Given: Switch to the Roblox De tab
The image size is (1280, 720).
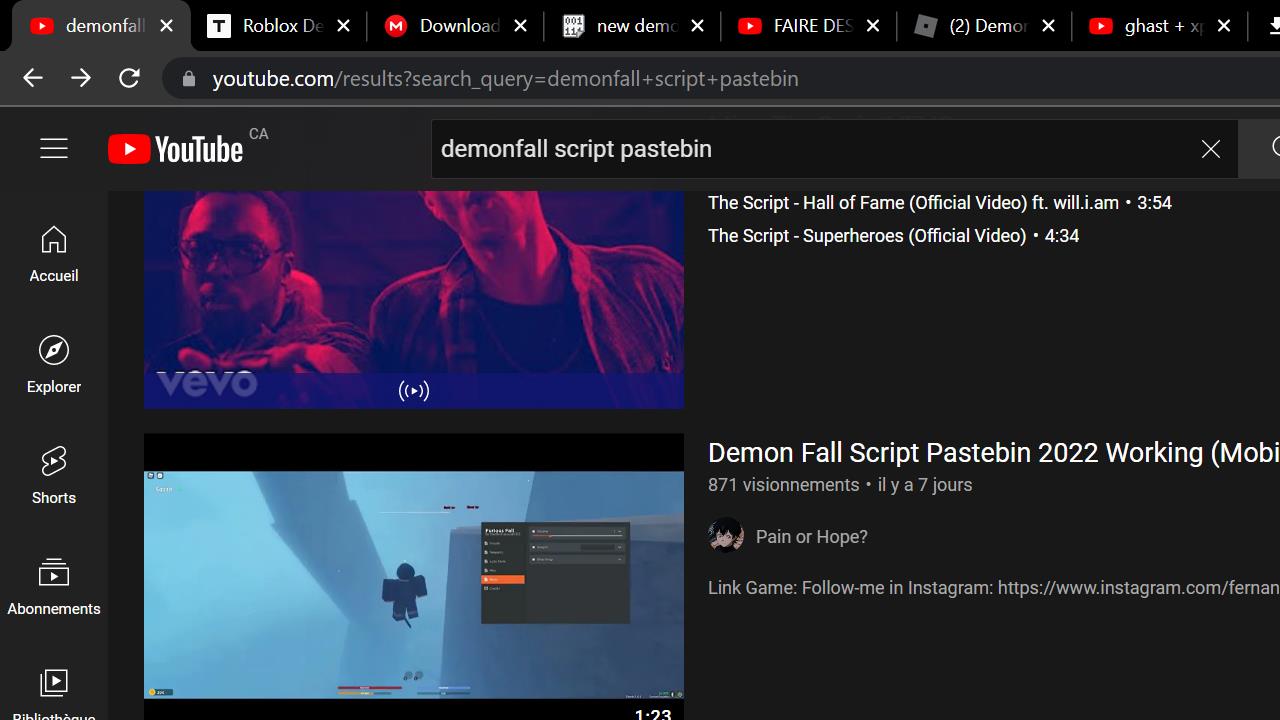Looking at the screenshot, I should coord(270,26).
